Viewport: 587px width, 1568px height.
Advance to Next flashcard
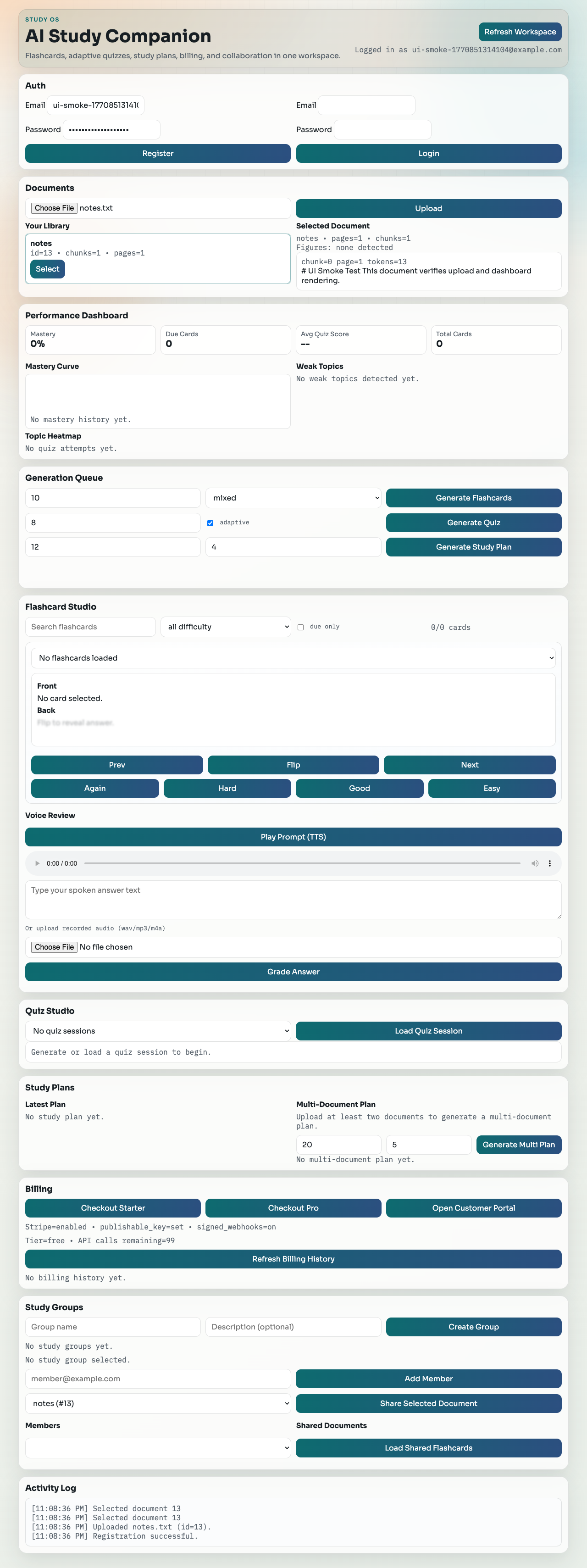[470, 765]
